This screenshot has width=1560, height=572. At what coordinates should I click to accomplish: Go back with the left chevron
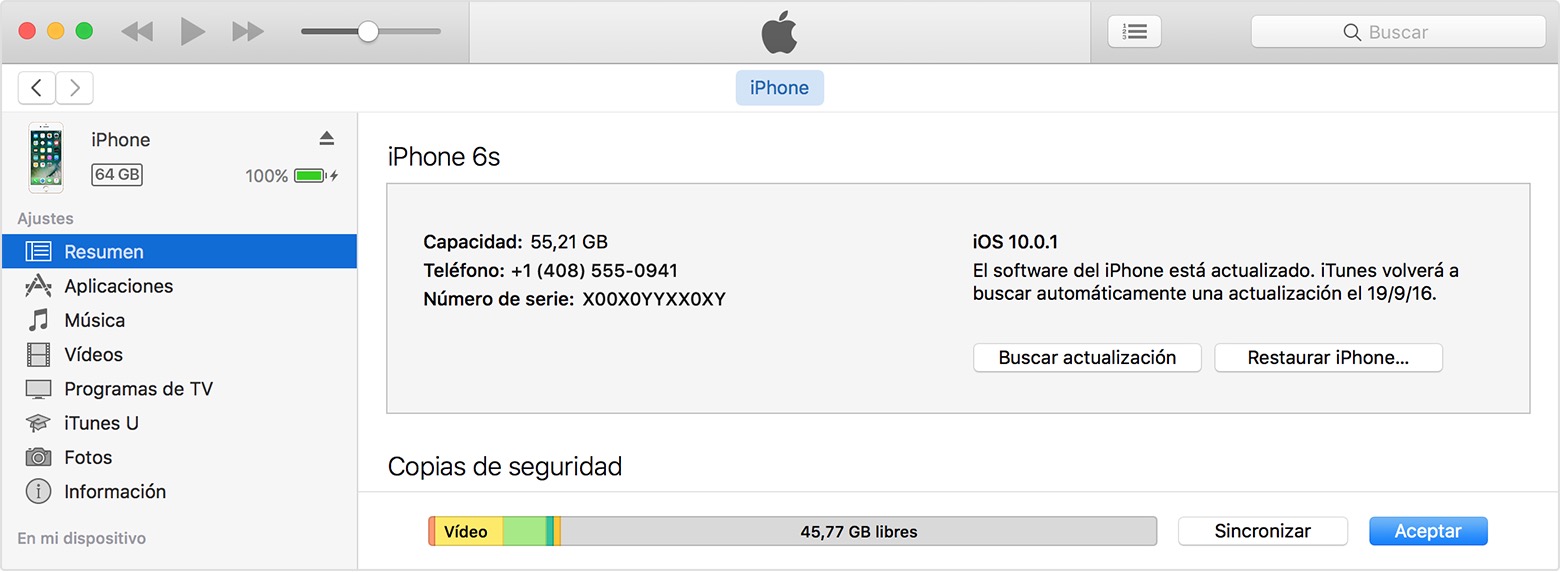tap(37, 88)
